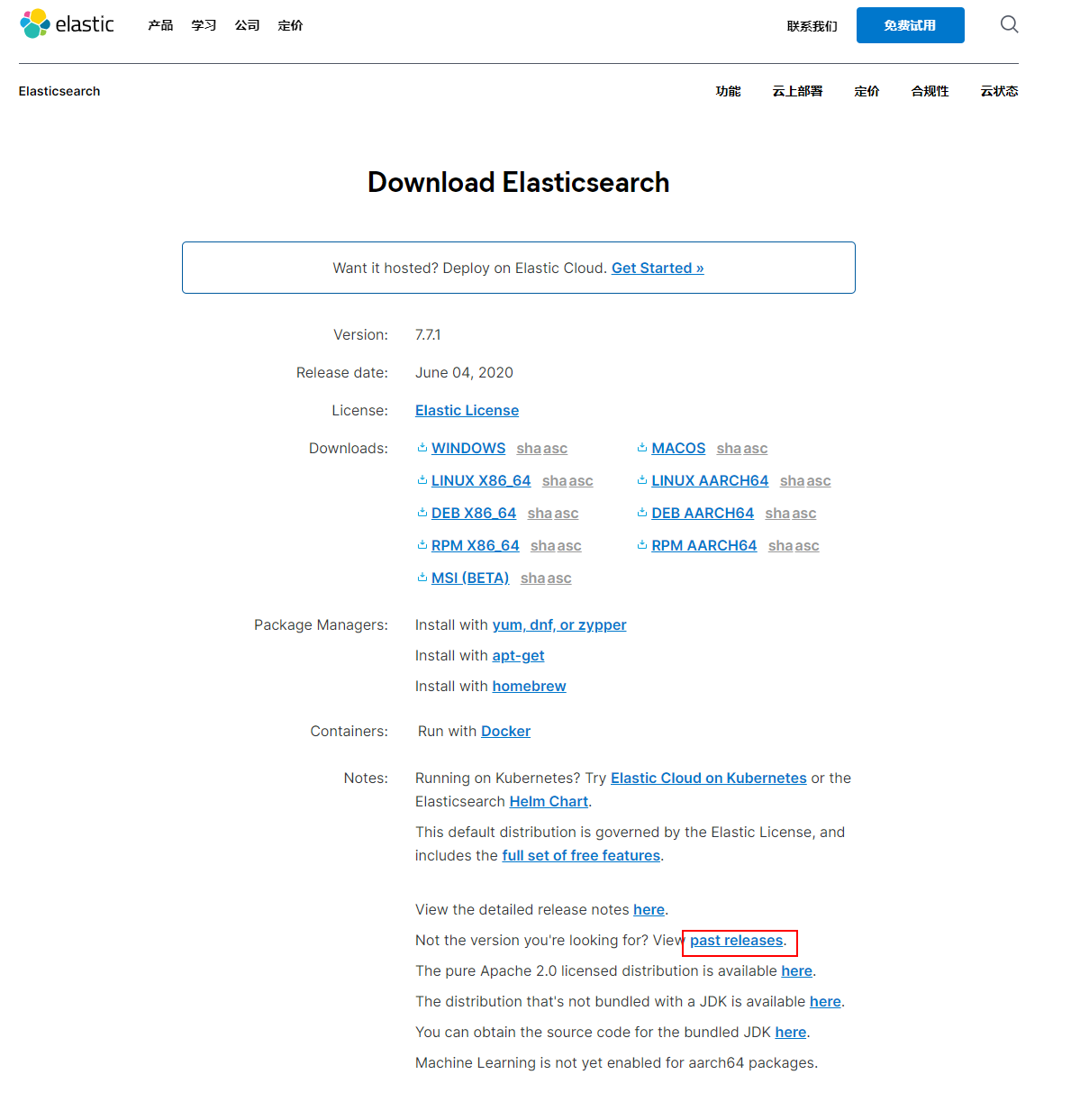
Task: Open the 公司 menu
Action: (x=247, y=25)
